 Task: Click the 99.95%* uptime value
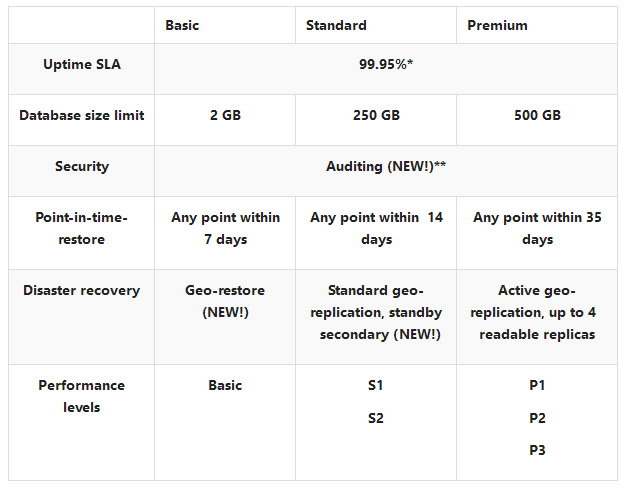tap(386, 64)
